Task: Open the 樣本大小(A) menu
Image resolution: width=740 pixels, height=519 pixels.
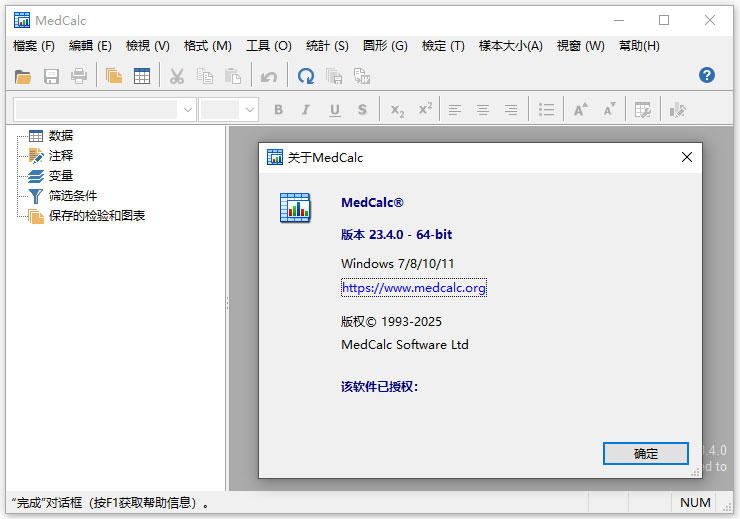Action: click(x=511, y=46)
